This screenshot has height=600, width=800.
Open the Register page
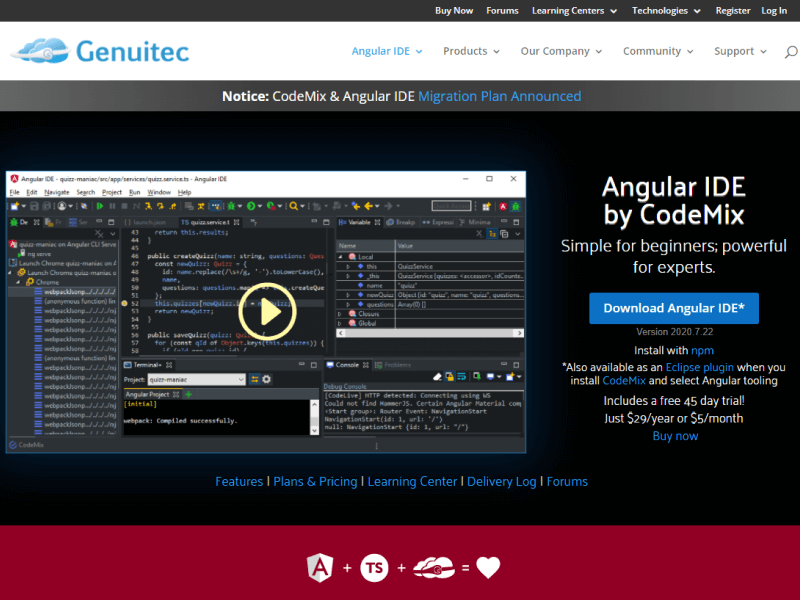pyautogui.click(x=733, y=11)
